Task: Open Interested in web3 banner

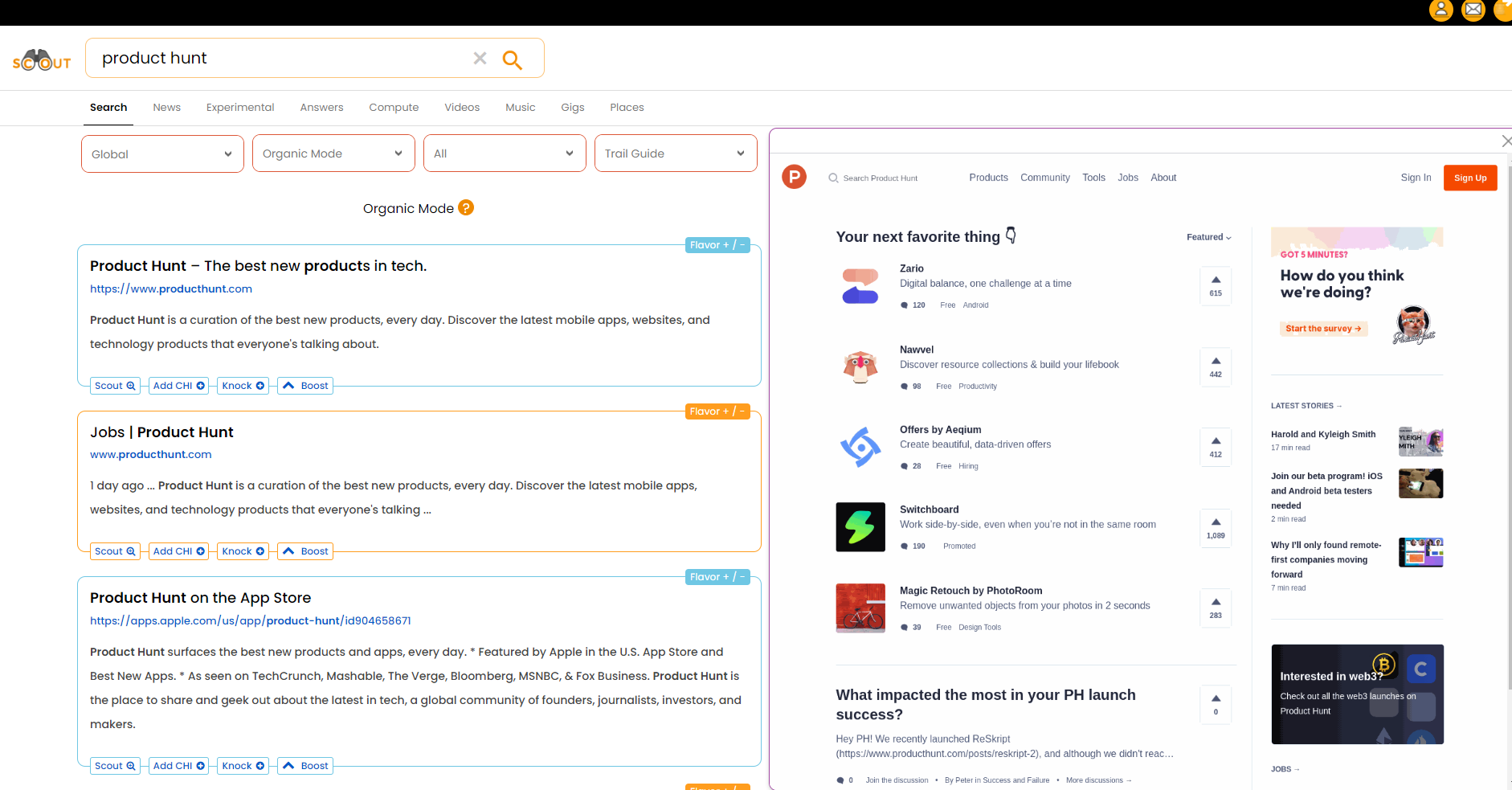Action: (x=1357, y=694)
